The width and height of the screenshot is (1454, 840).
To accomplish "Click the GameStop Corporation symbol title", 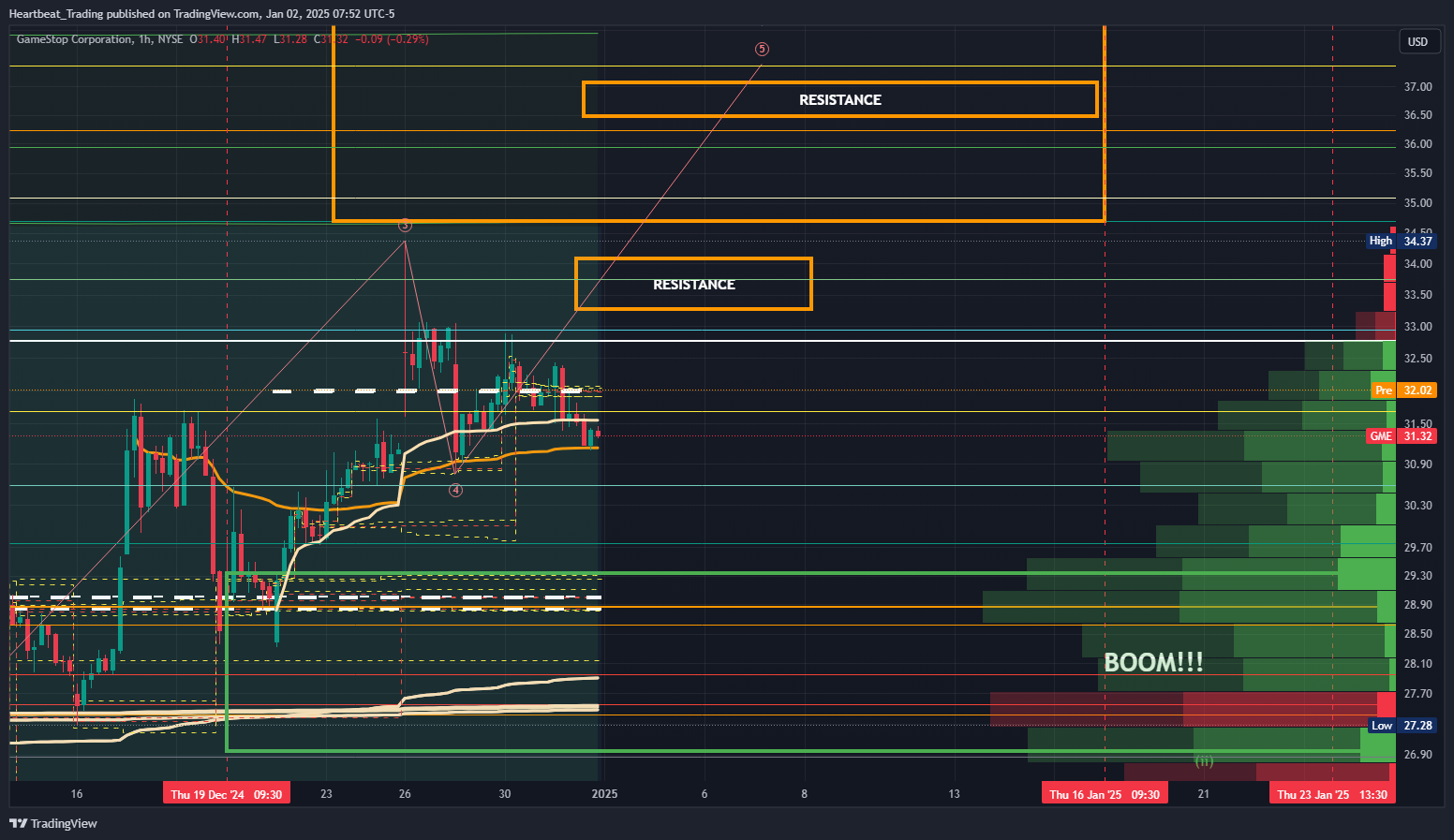I will (x=74, y=39).
